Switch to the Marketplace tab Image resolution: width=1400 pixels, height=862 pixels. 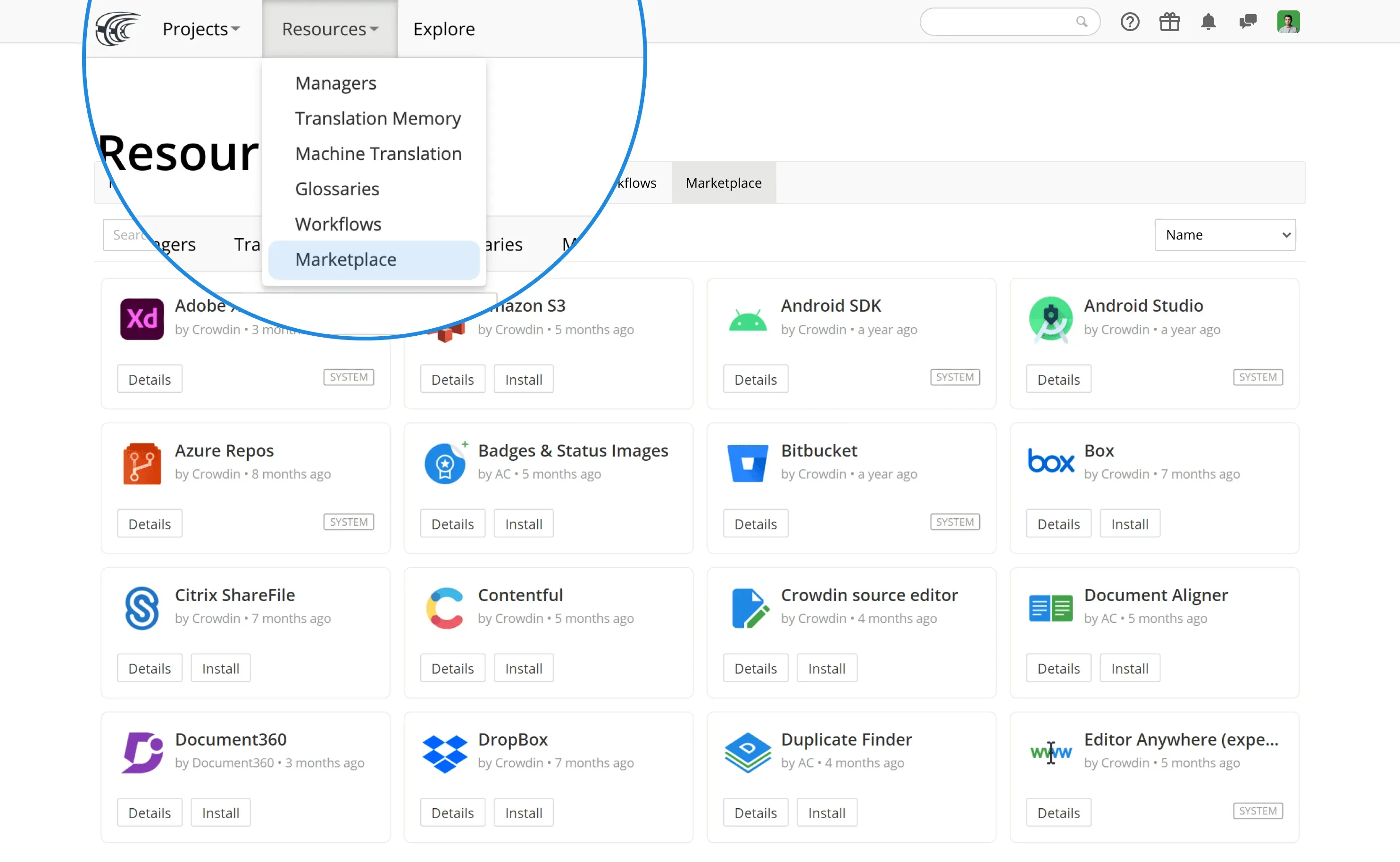coord(724,182)
